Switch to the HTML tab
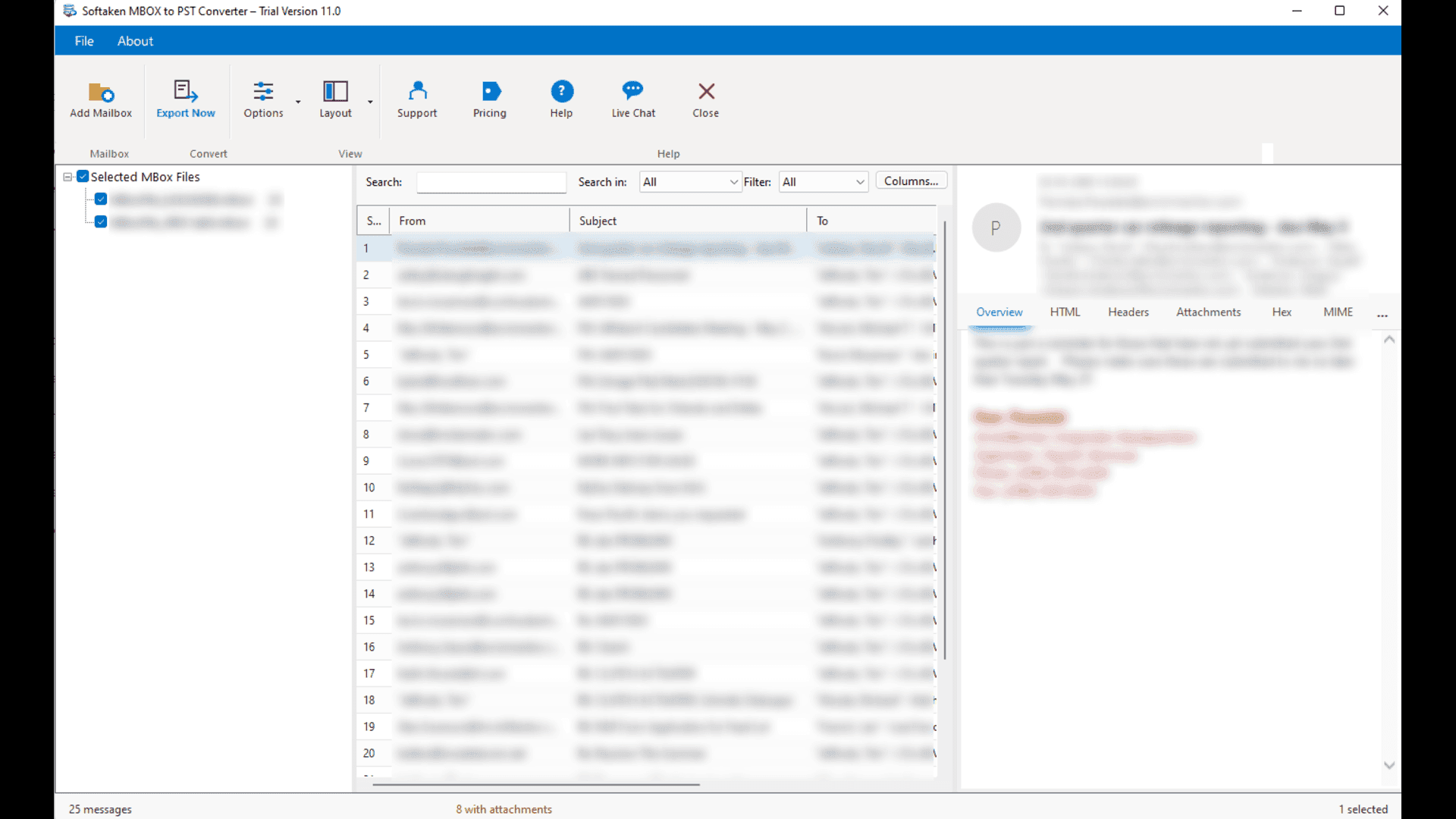 coord(1065,312)
